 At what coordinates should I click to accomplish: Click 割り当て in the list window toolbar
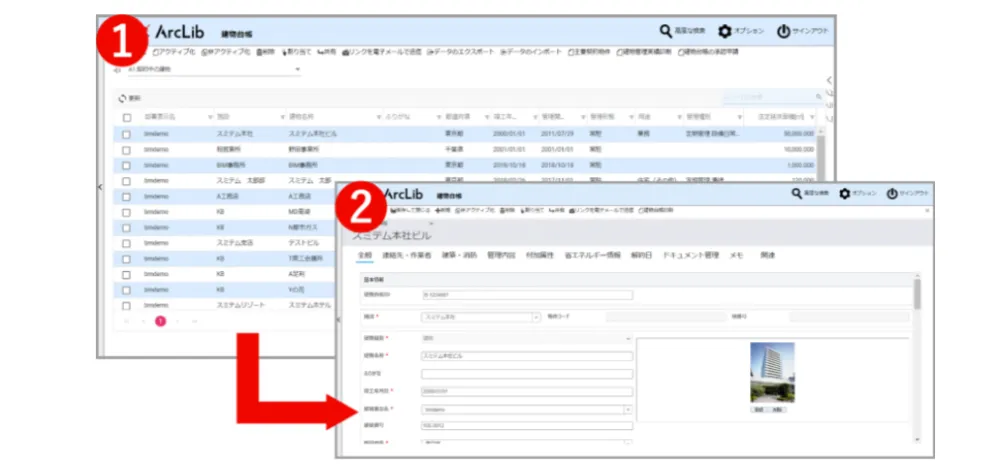pos(297,52)
